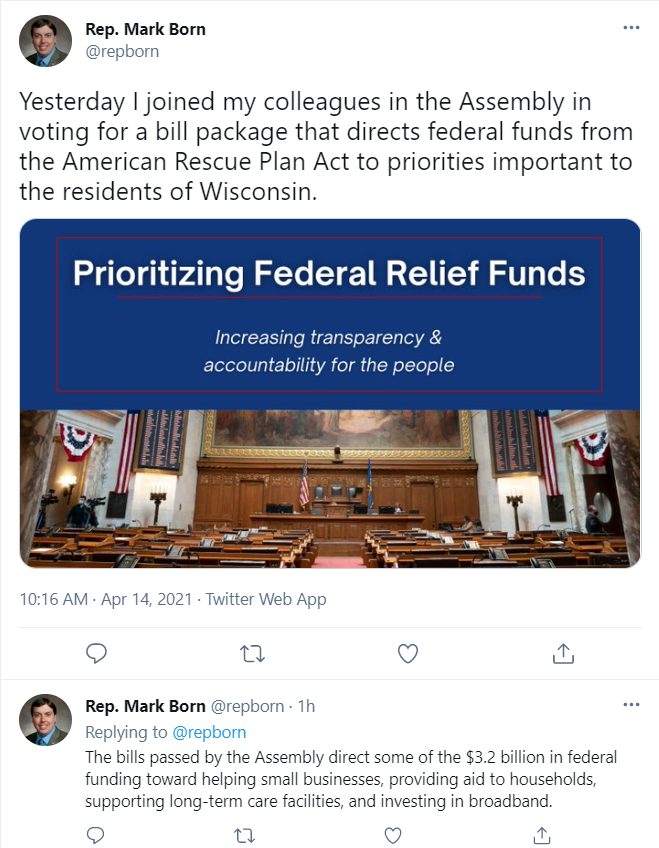The width and height of the screenshot is (659, 848).
Task: Open Rep. Mark Born profile picture at top
Action: 45,41
